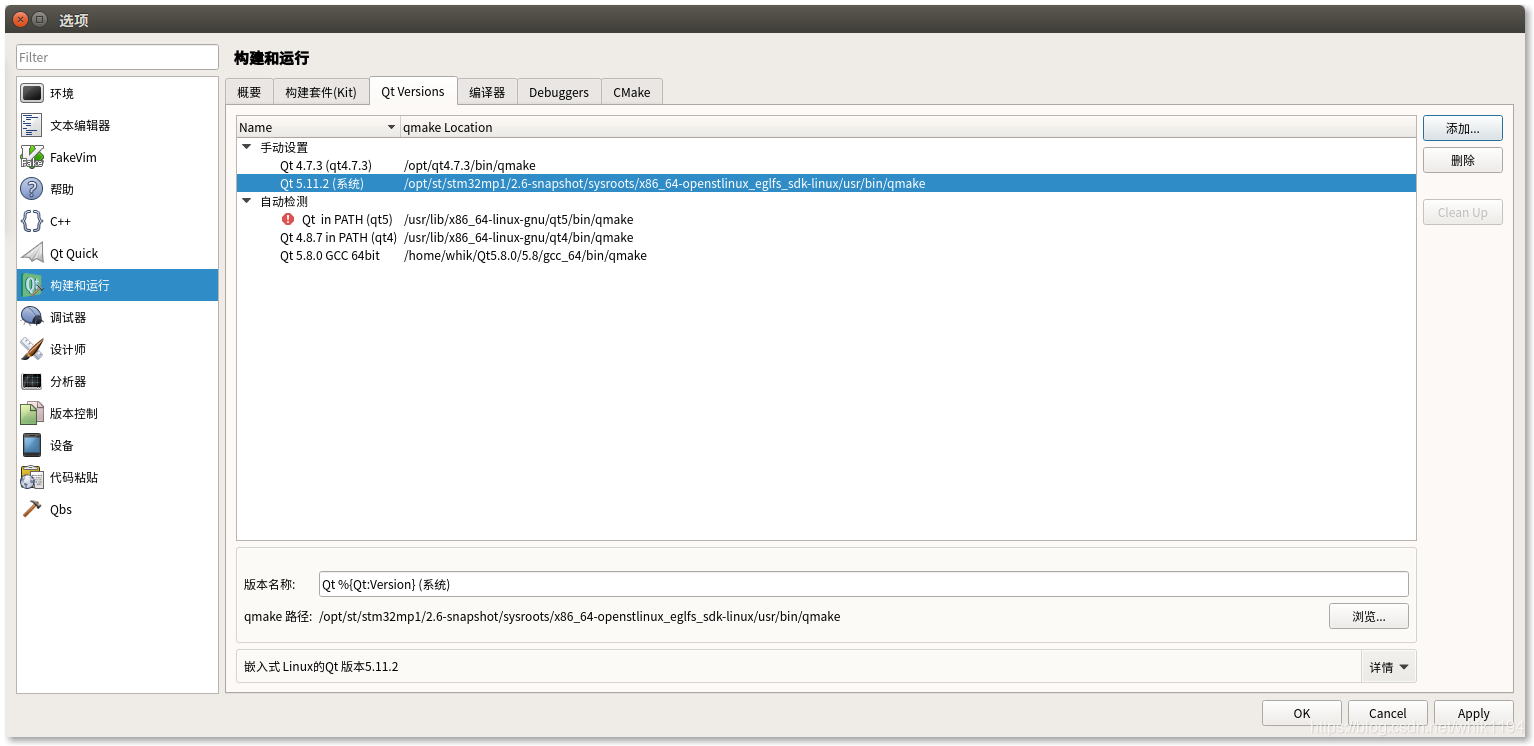Click the path /usr/lib/x86_64-linux-gnu/qt4/bin/qmake
This screenshot has height=746, width=1534.
[518, 237]
